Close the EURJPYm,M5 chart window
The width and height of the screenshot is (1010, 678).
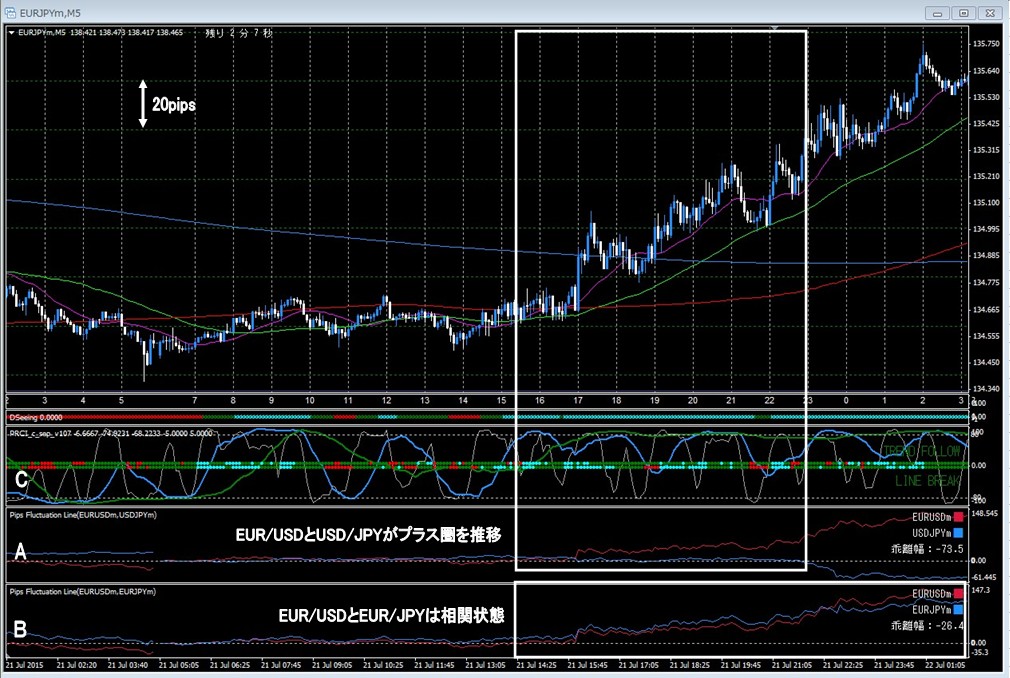coord(990,13)
